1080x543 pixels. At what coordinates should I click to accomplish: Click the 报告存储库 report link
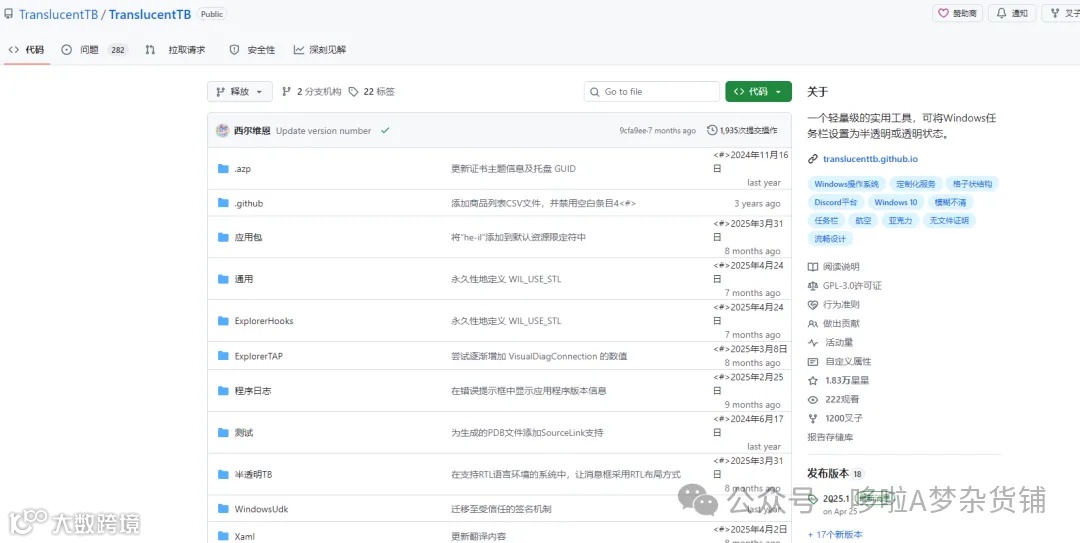point(830,437)
